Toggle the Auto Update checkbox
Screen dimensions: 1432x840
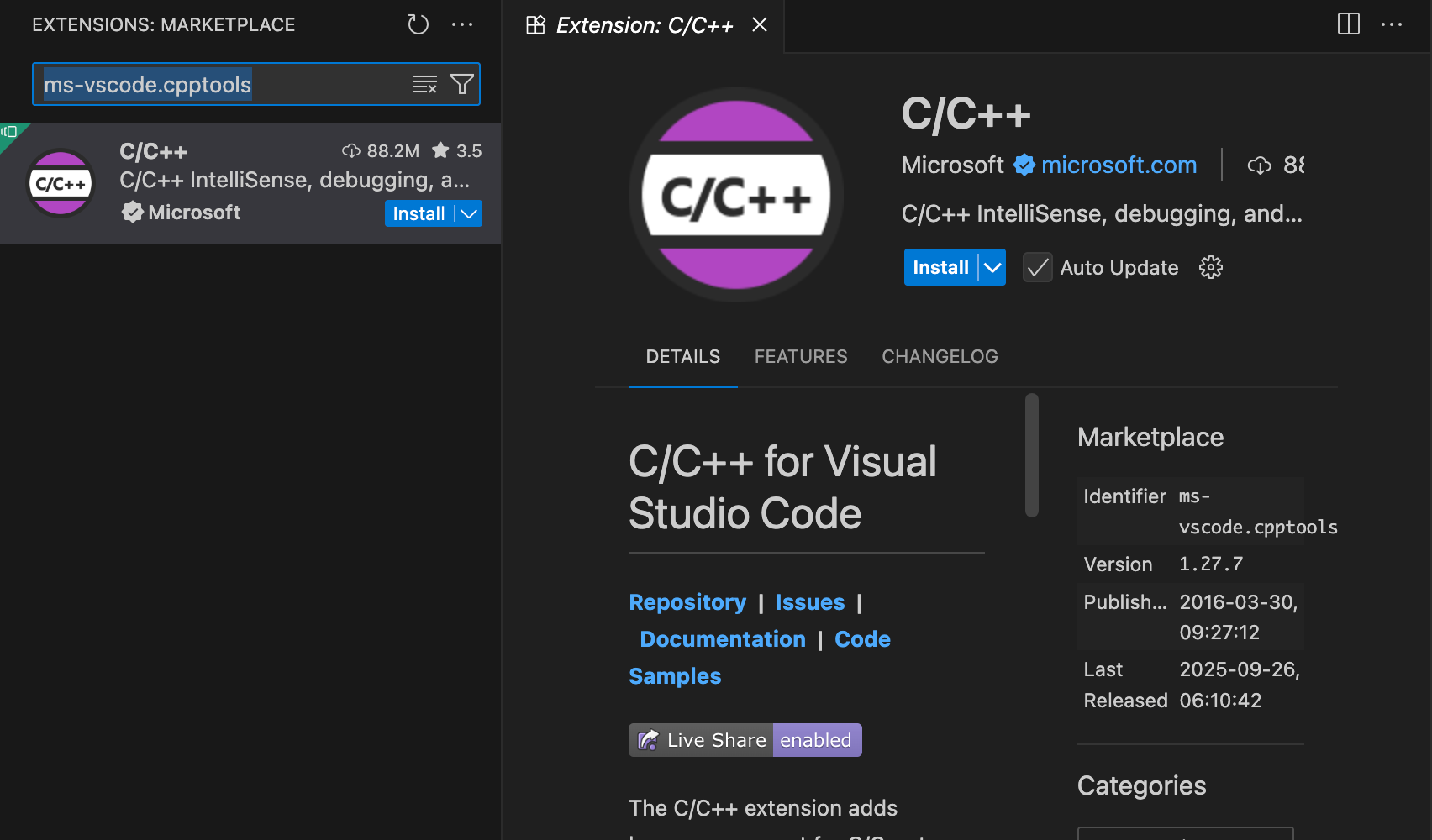1037,267
